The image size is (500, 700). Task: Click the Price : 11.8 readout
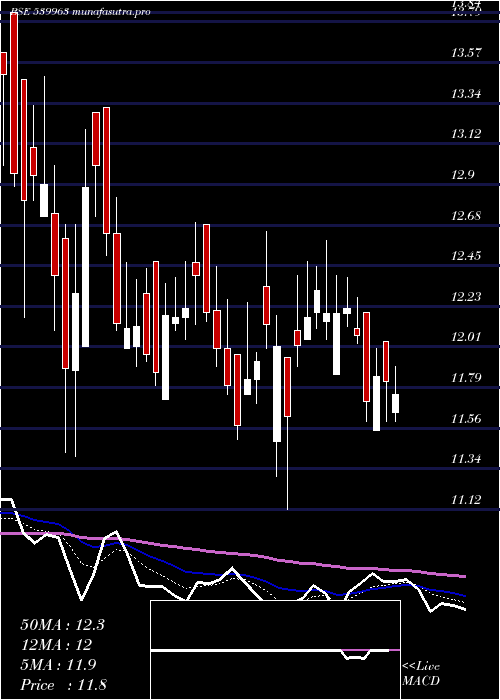(63, 685)
